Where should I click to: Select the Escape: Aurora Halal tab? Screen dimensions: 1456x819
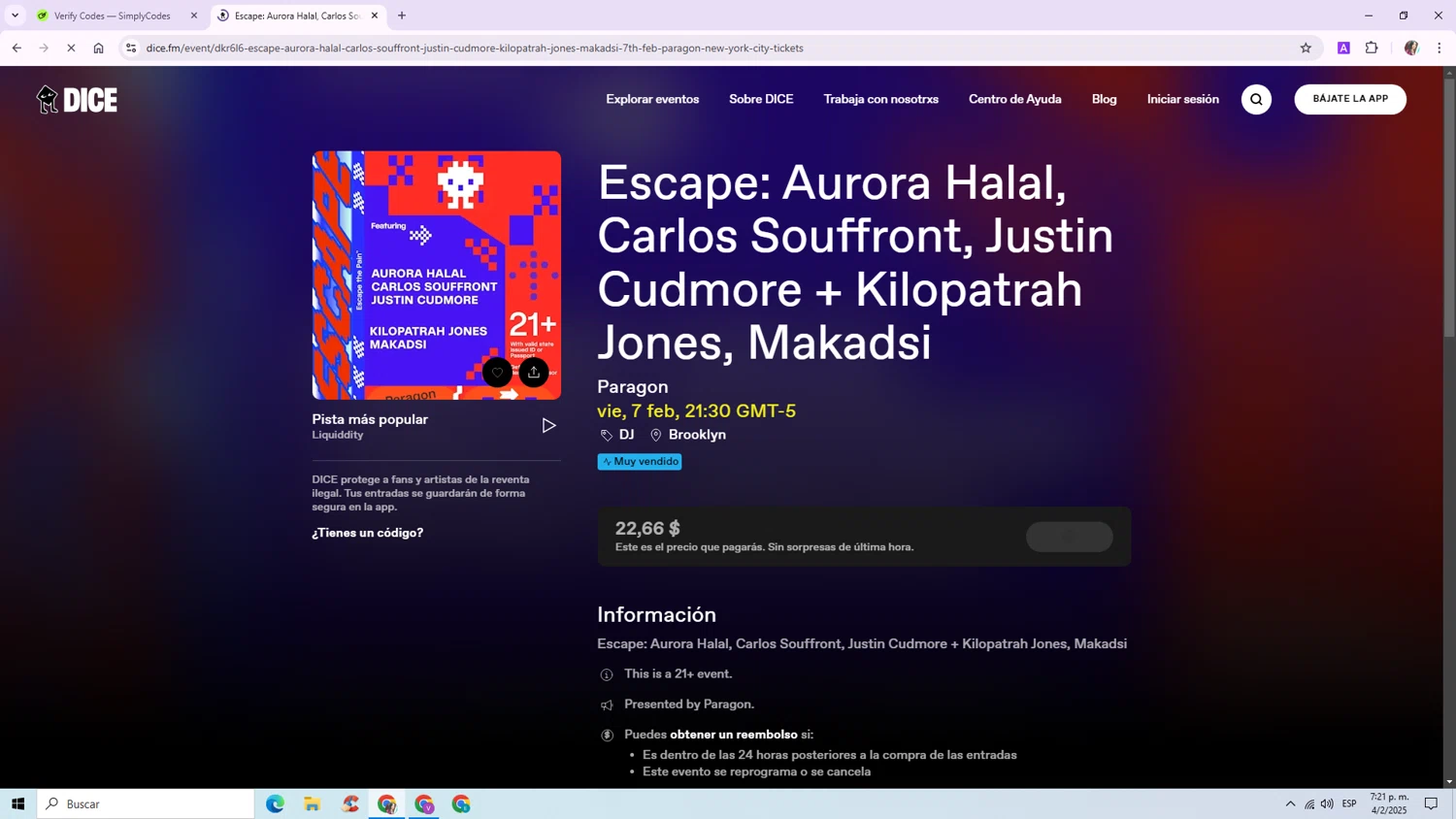coord(297,16)
